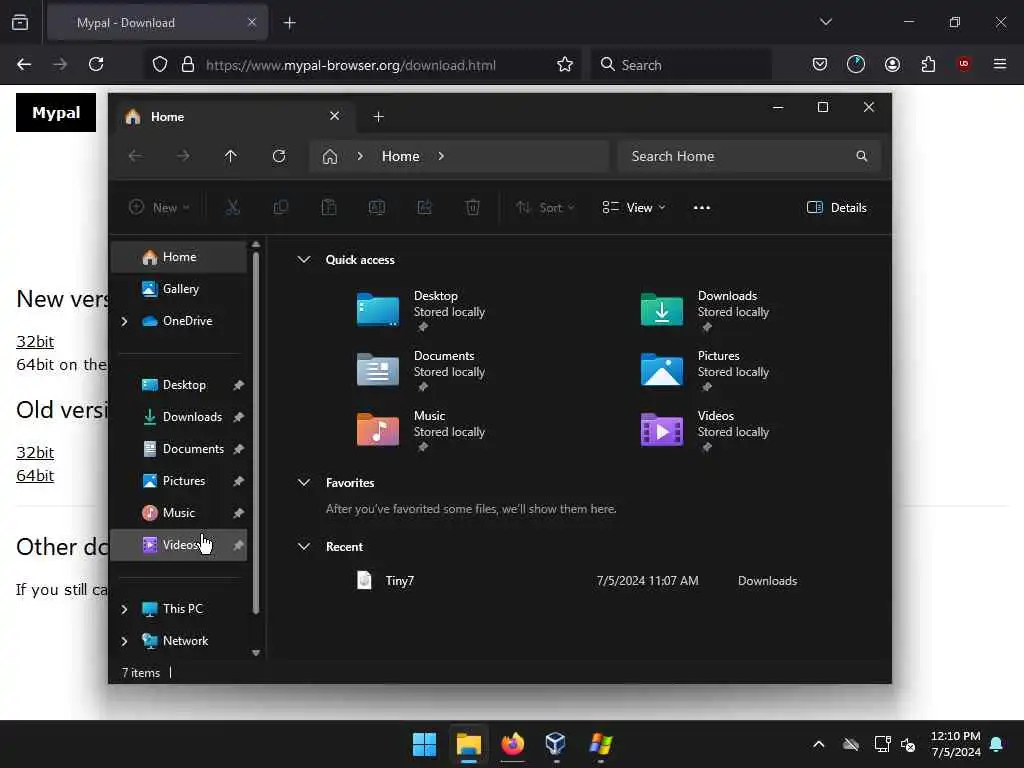Viewport: 1024px width, 768px height.
Task: Click the Mypal logo on webpage
Action: point(56,112)
